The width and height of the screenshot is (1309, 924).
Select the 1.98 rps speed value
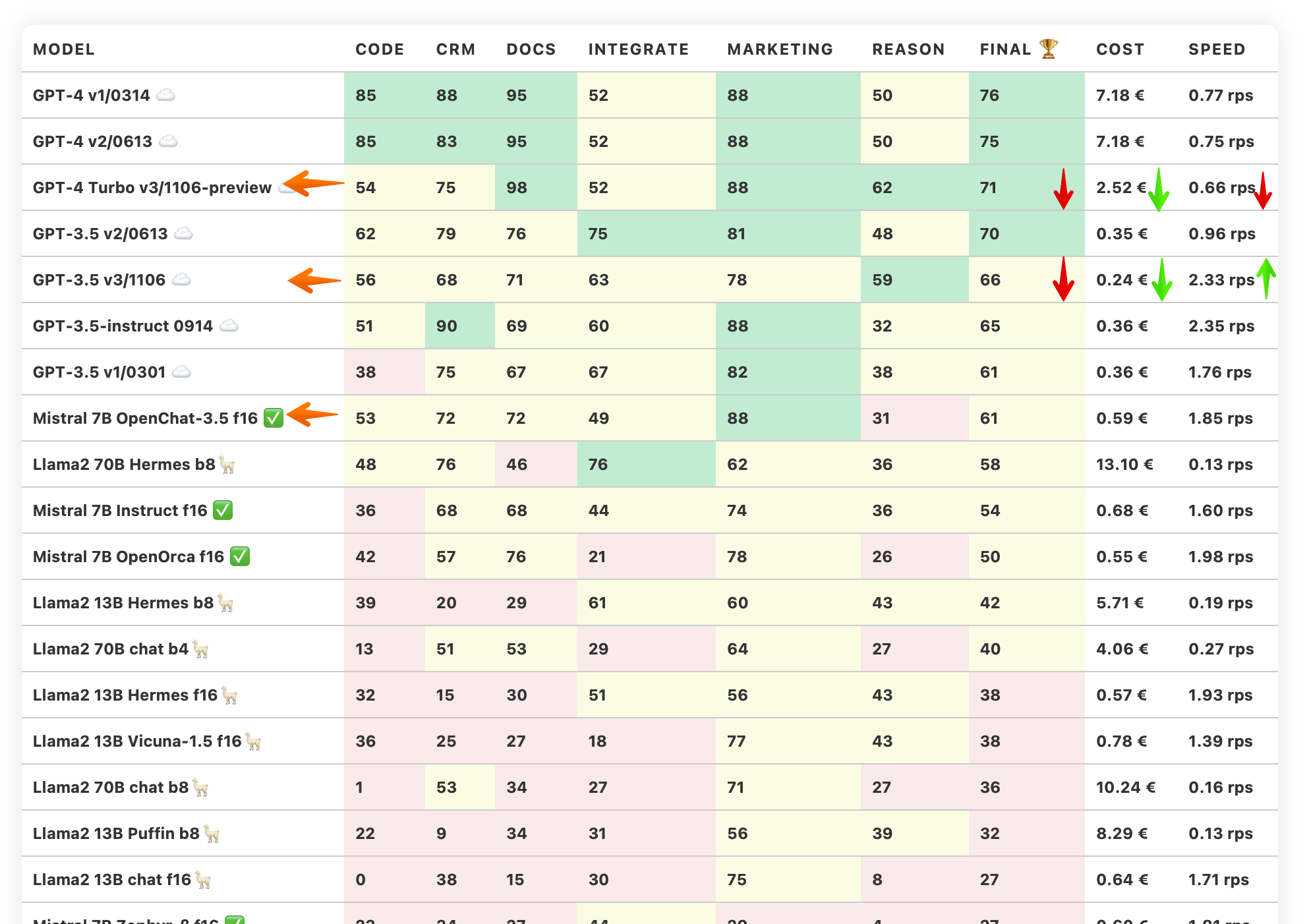pos(1221,557)
